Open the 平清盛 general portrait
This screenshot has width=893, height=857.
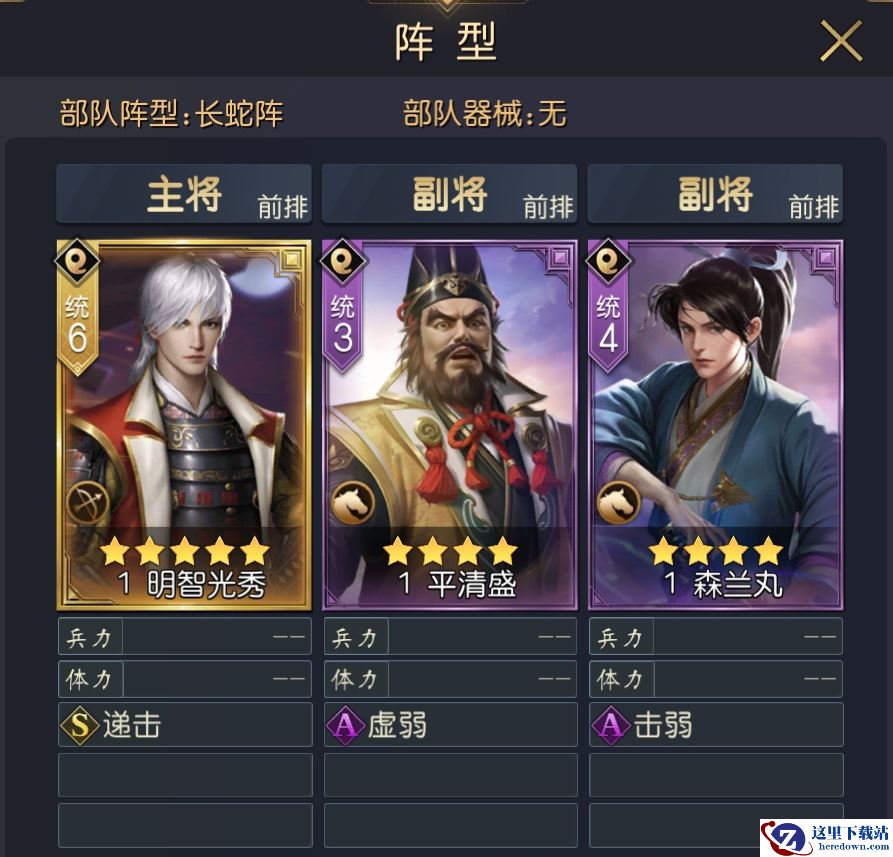[450, 425]
